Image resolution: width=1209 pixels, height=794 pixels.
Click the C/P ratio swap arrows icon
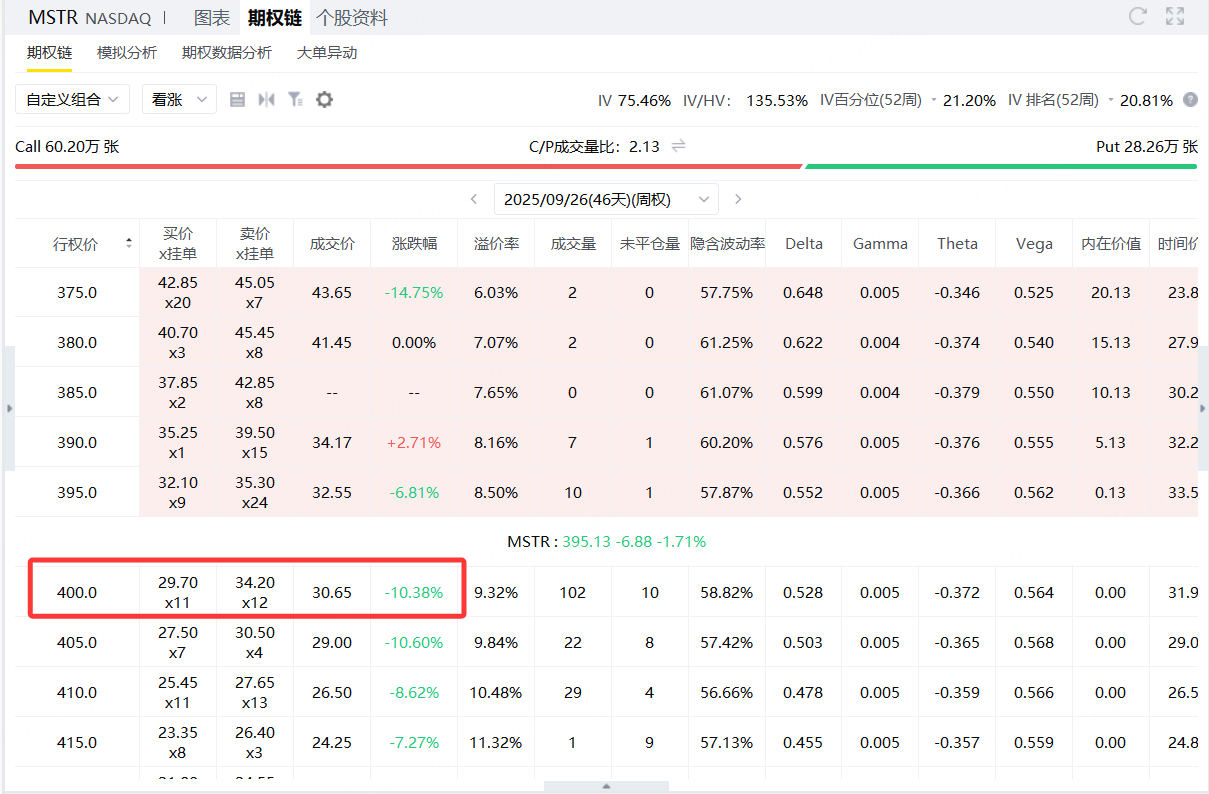(678, 146)
